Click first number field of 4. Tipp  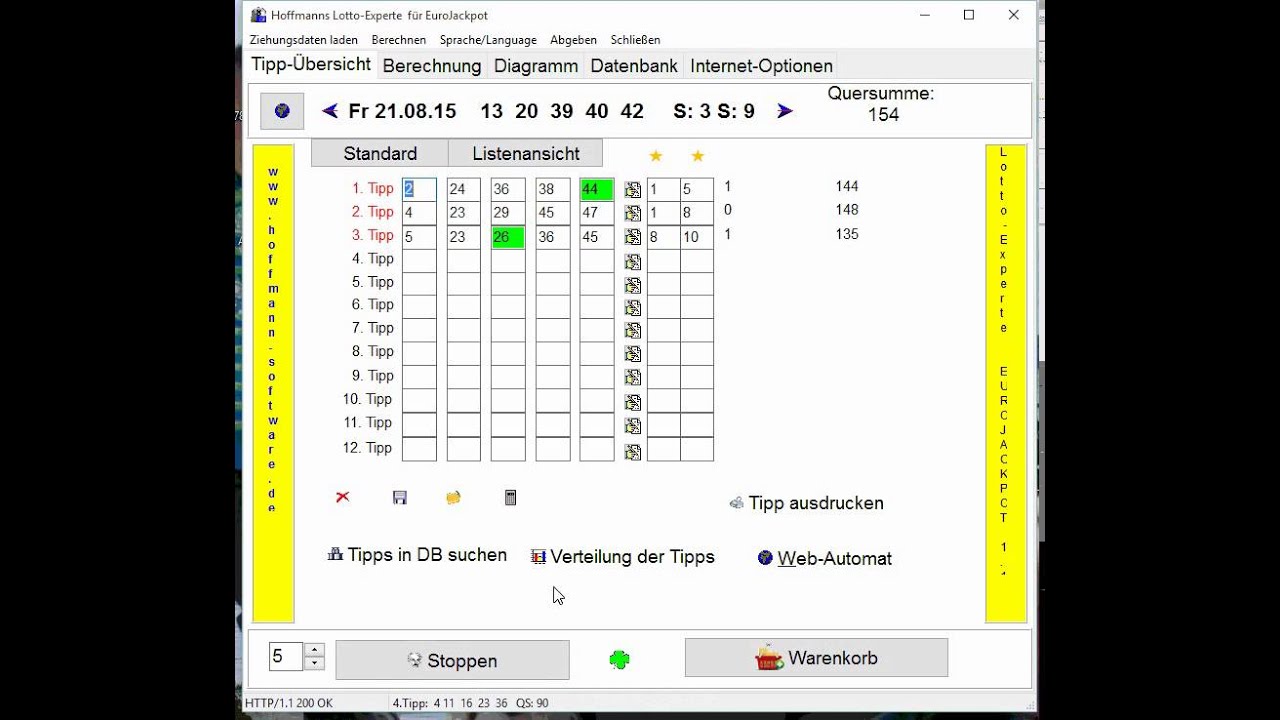coord(419,261)
